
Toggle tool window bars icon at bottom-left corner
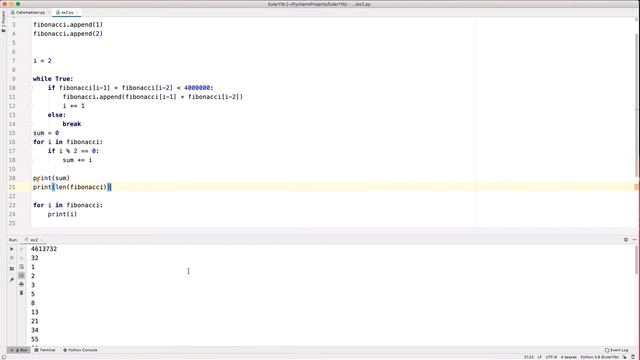(4, 357)
